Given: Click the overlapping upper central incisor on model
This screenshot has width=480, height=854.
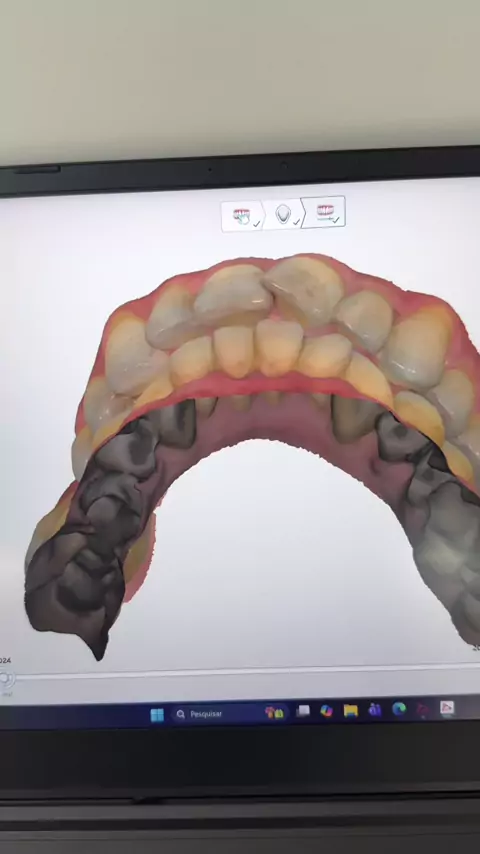Looking at the screenshot, I should tap(305, 289).
